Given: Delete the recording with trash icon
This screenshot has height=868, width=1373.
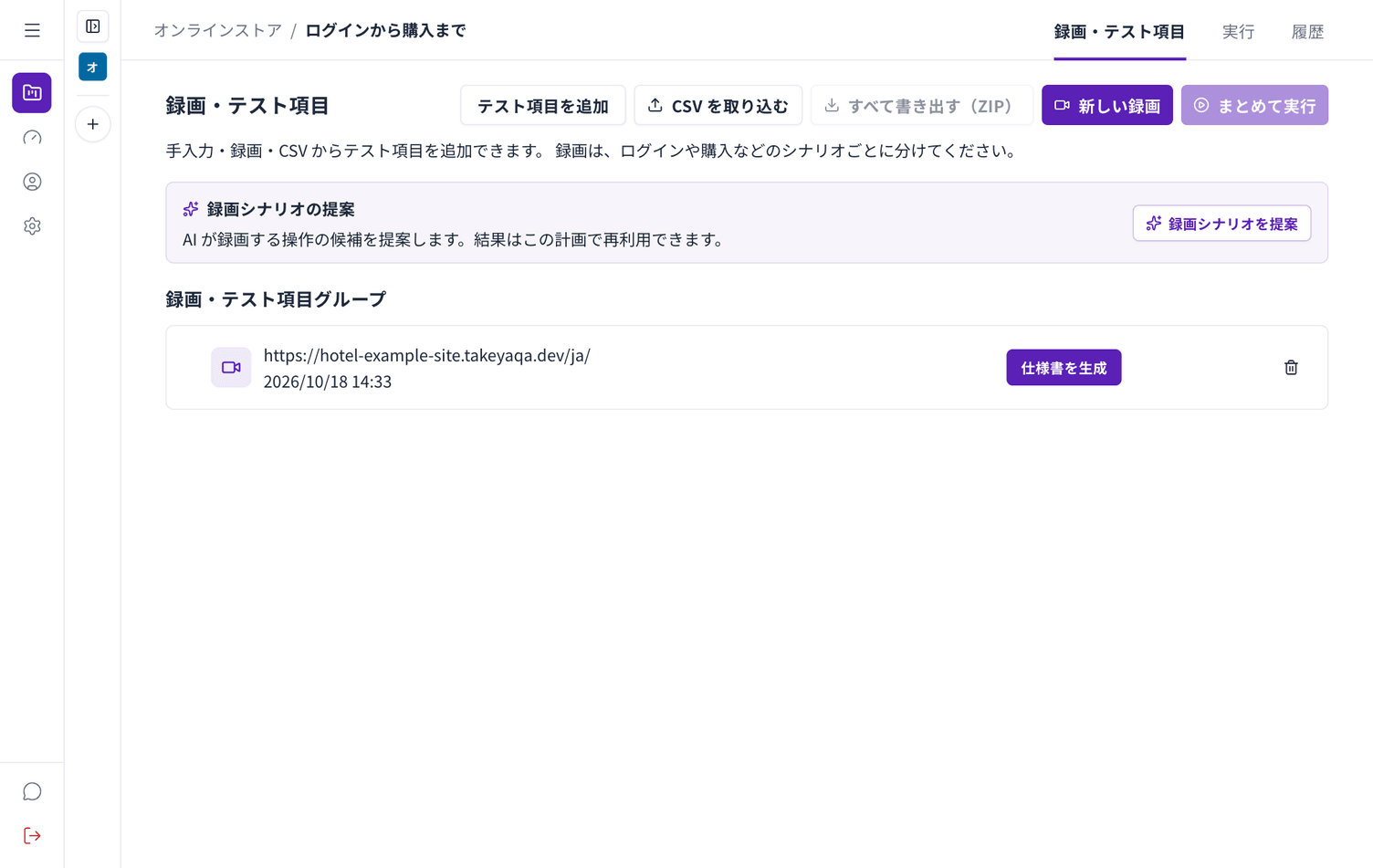Looking at the screenshot, I should 1291,368.
